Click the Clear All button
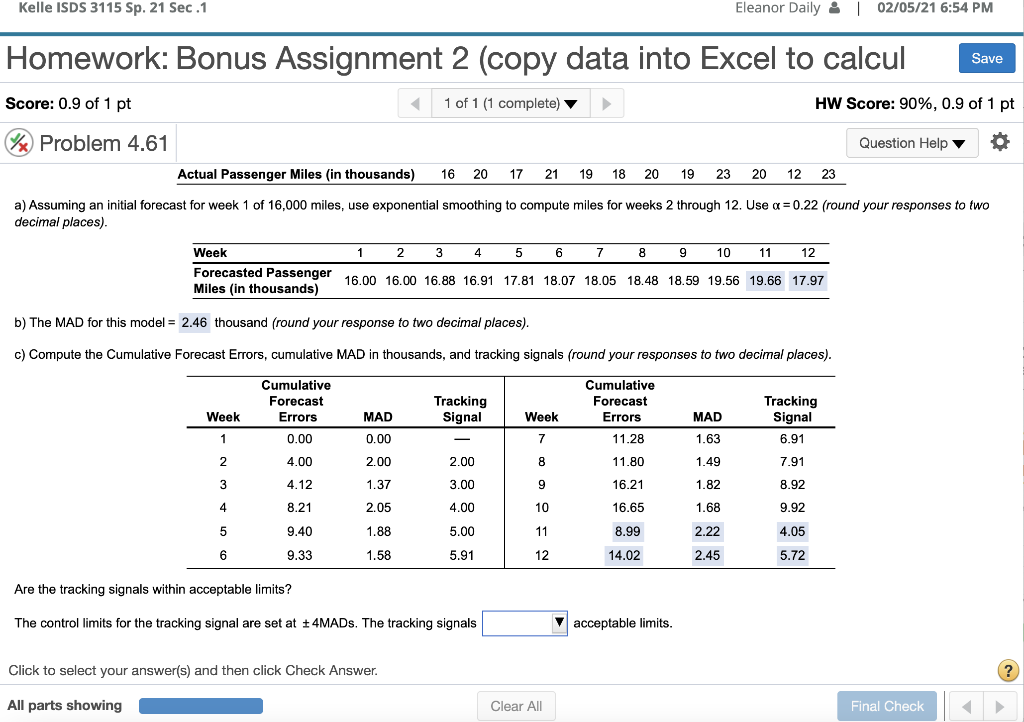1024x722 pixels. (x=516, y=706)
